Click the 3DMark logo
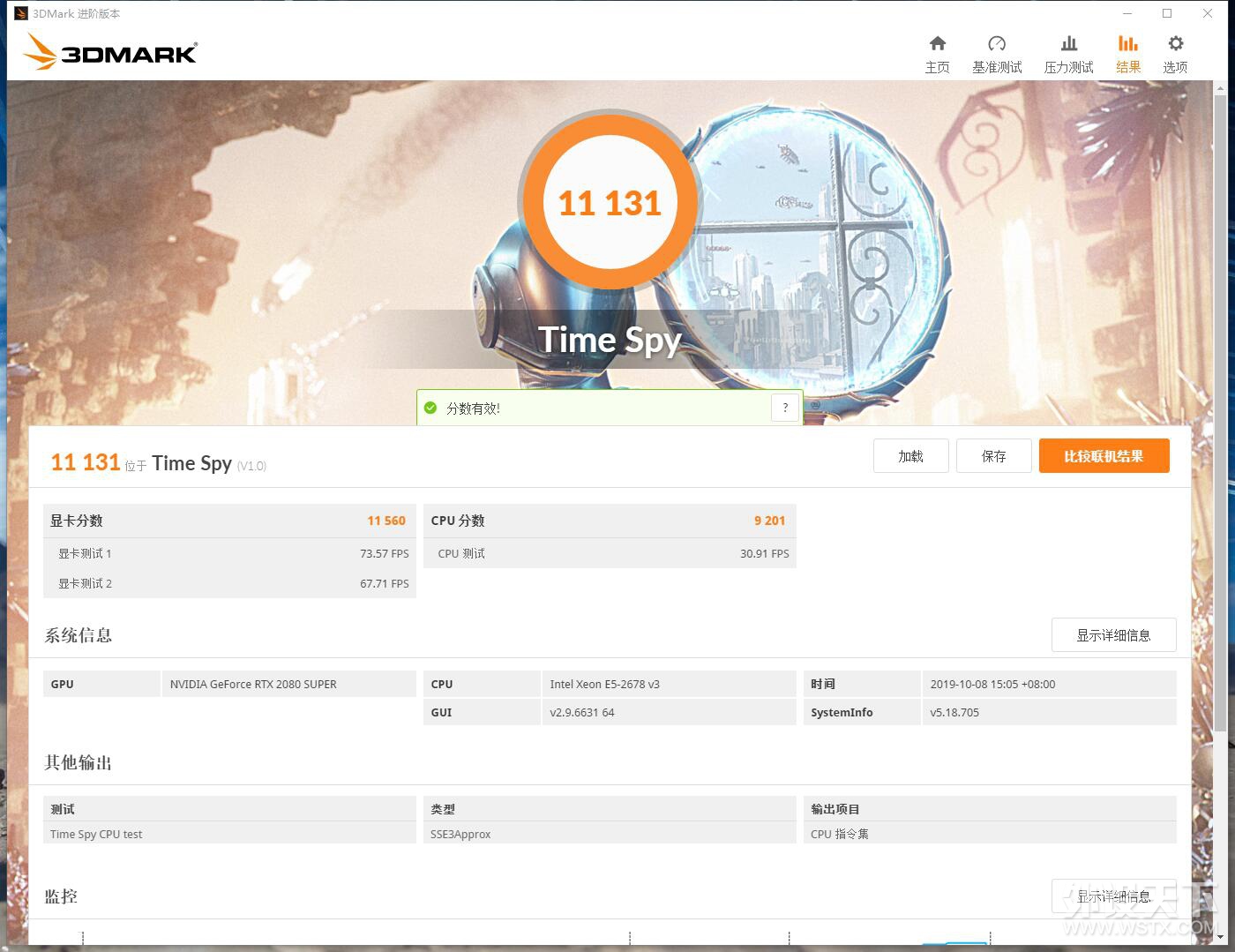 [111, 52]
